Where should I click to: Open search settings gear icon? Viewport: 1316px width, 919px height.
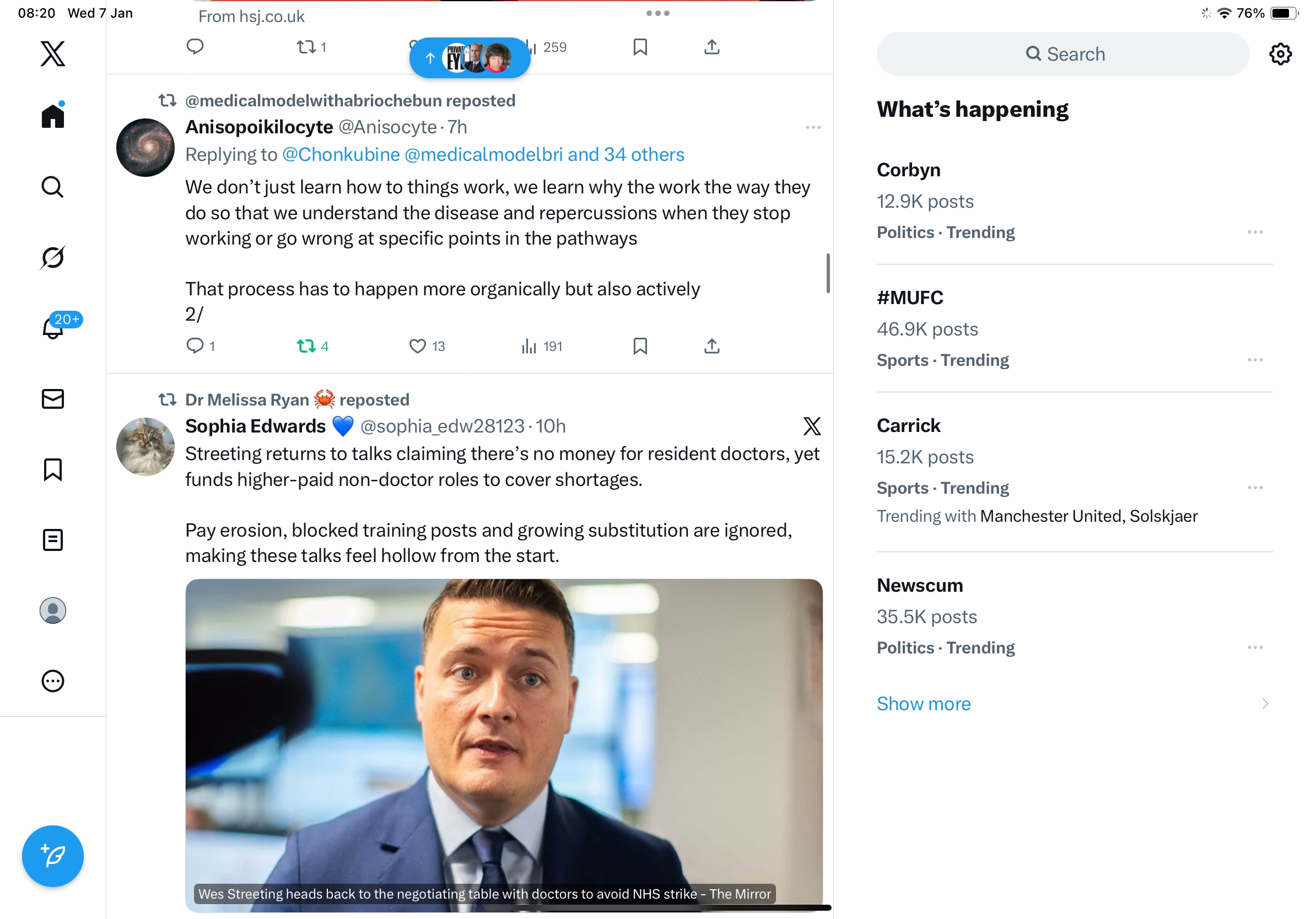(1280, 54)
